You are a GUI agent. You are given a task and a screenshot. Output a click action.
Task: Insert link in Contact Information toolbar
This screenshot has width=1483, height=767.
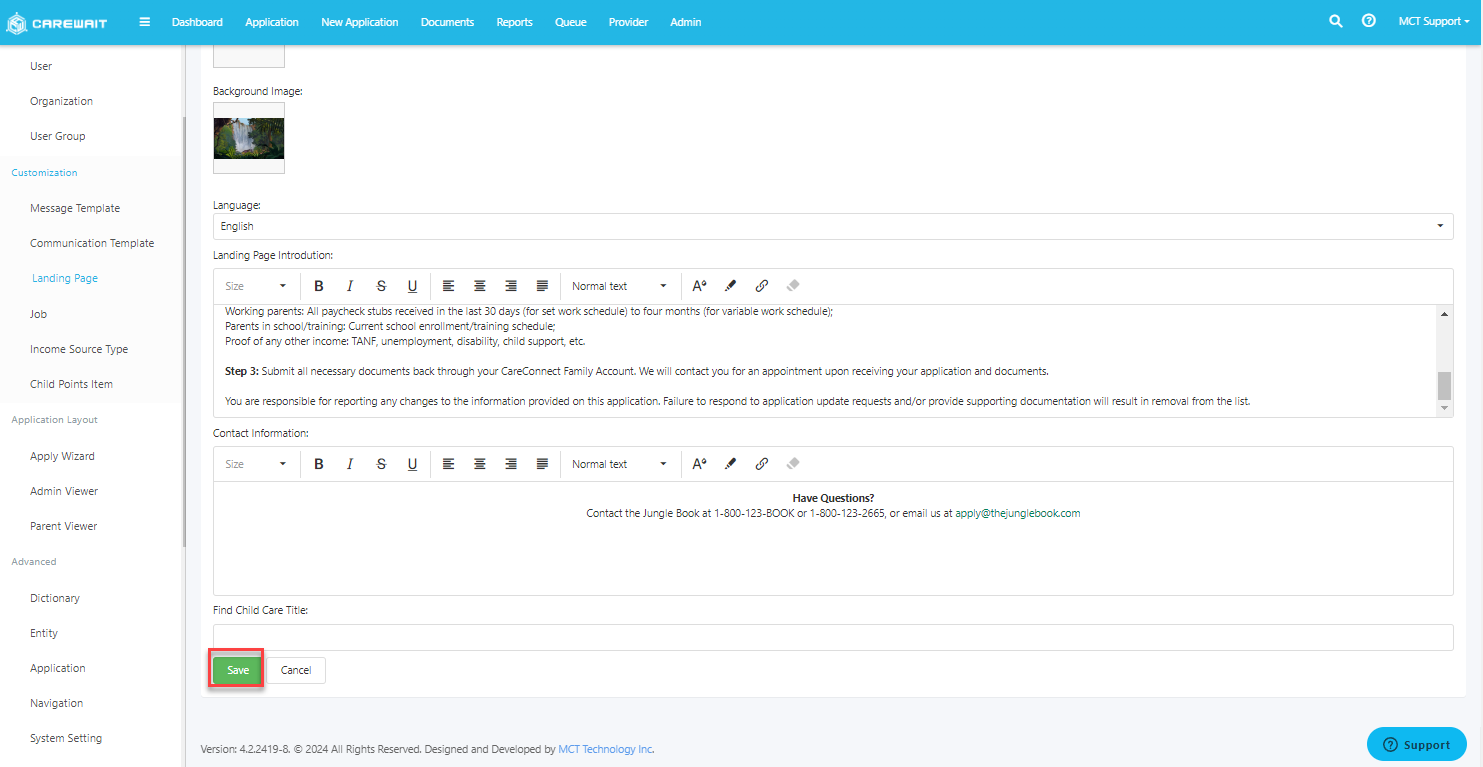coord(761,464)
